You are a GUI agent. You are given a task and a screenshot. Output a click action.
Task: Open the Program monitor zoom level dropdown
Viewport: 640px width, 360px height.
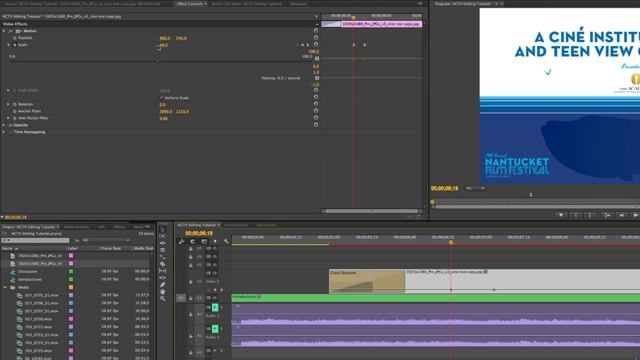(476, 188)
